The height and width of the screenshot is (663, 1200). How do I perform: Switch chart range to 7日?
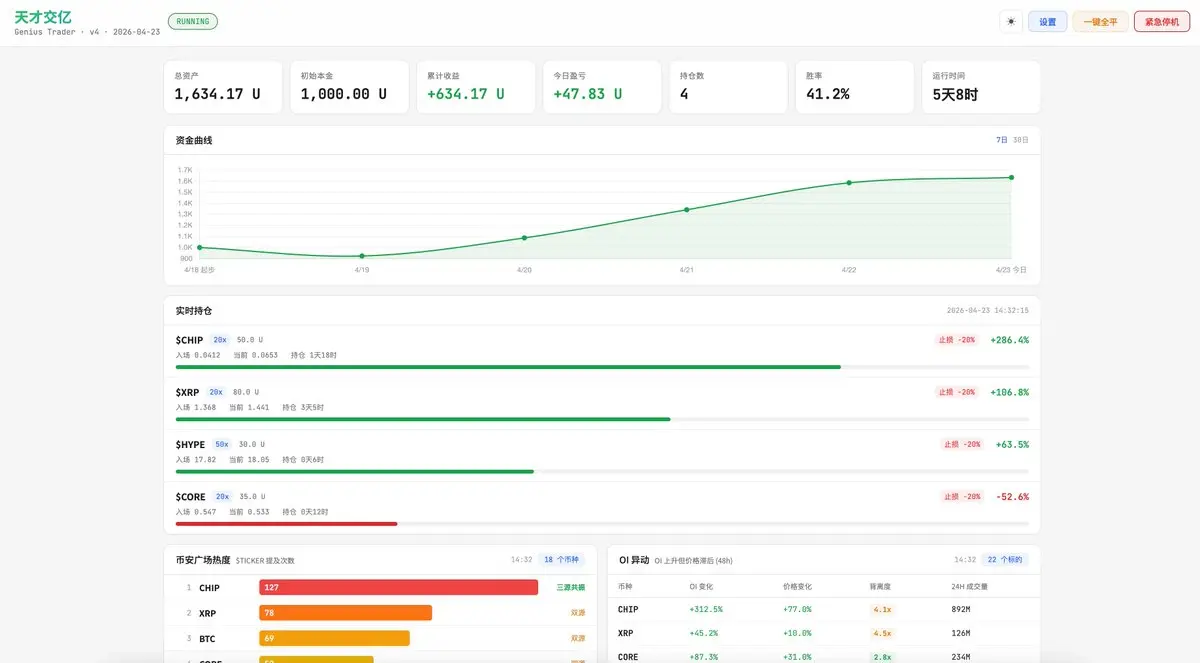(1002, 140)
